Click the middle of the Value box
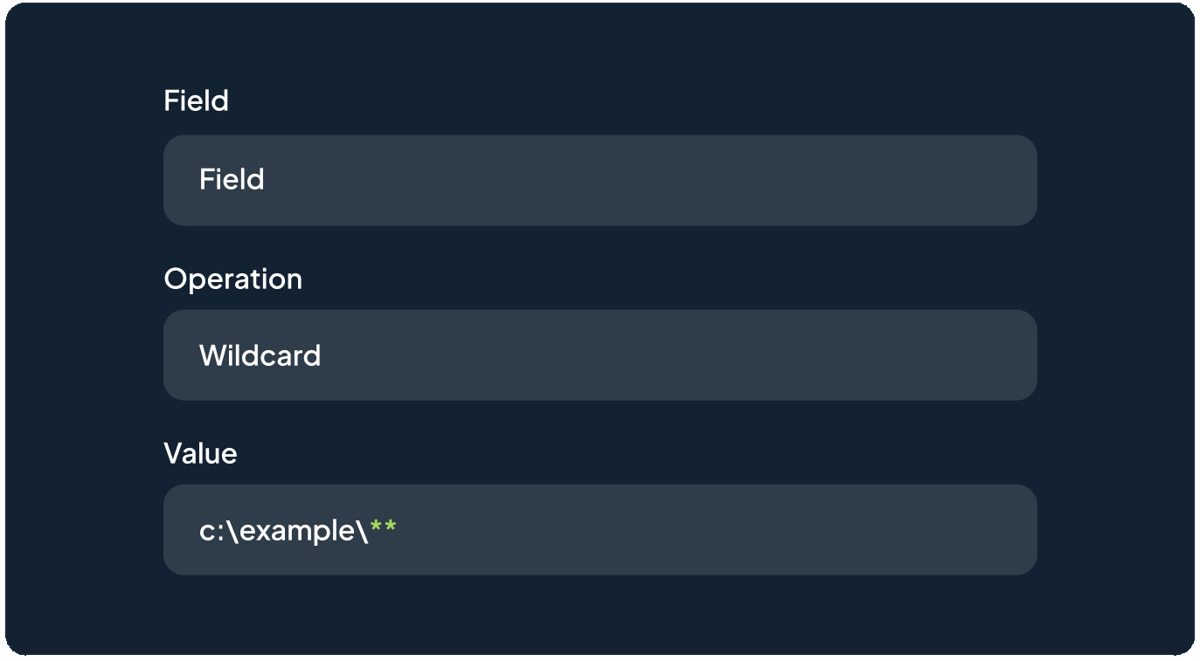 tap(600, 530)
